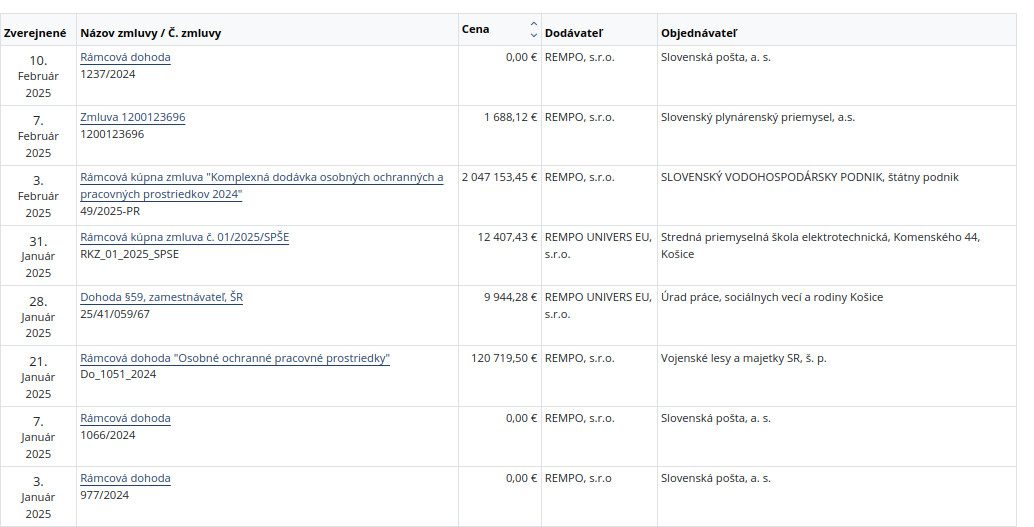The height and width of the screenshot is (527, 1034).
Task: Click the Zverejnené column header
Action: [35, 33]
